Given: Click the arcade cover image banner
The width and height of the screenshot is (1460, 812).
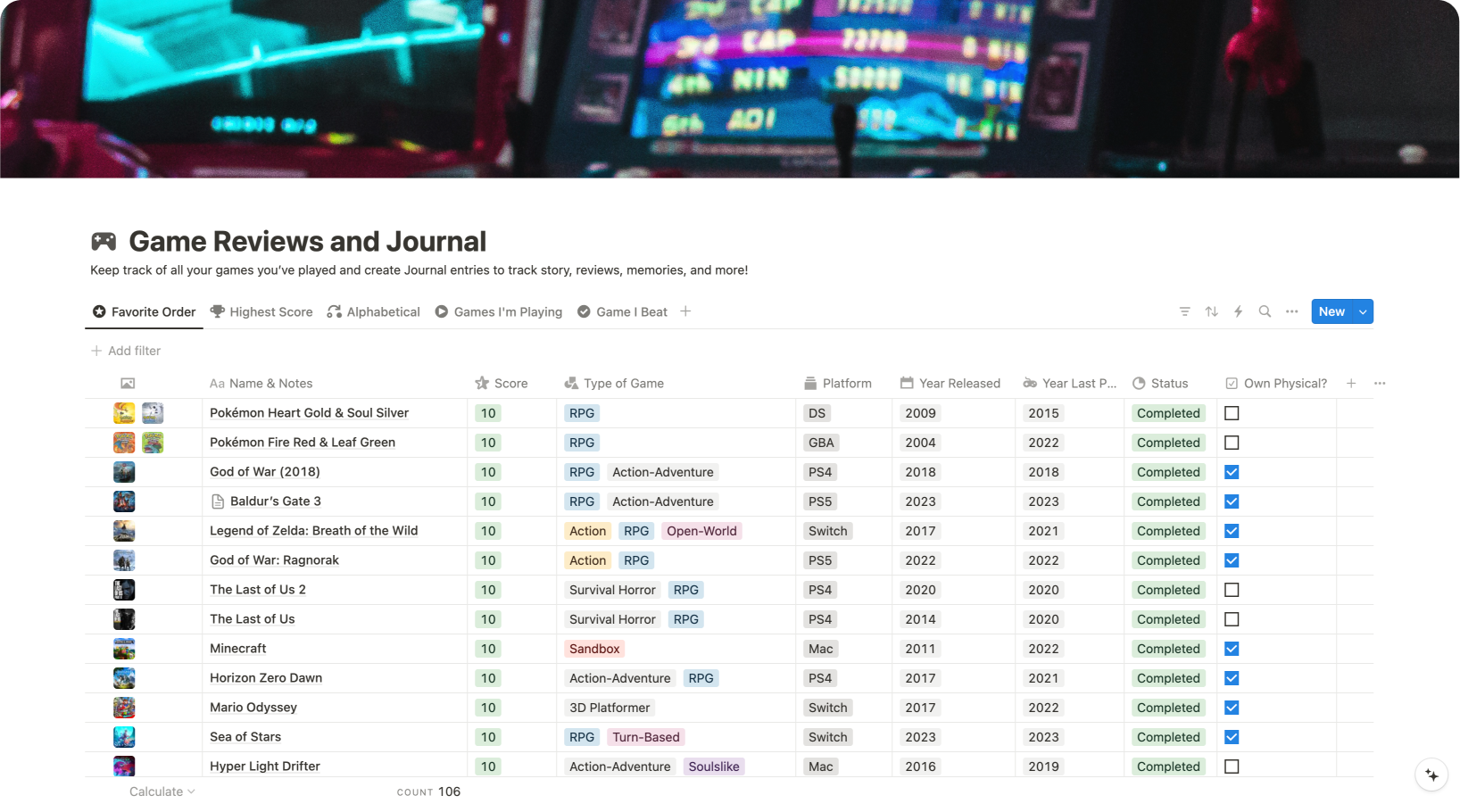Looking at the screenshot, I should click(730, 89).
